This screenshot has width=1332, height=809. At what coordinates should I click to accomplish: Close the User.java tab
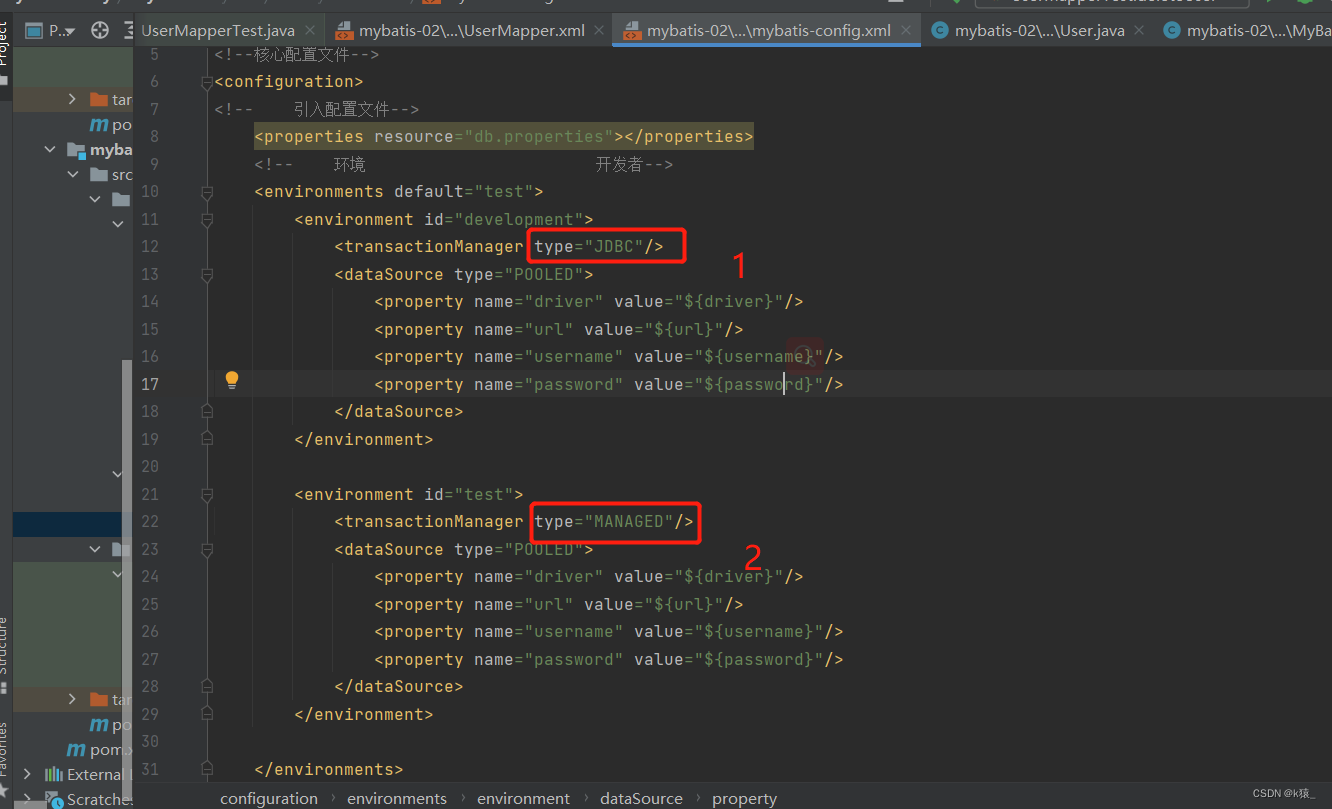click(x=1139, y=31)
